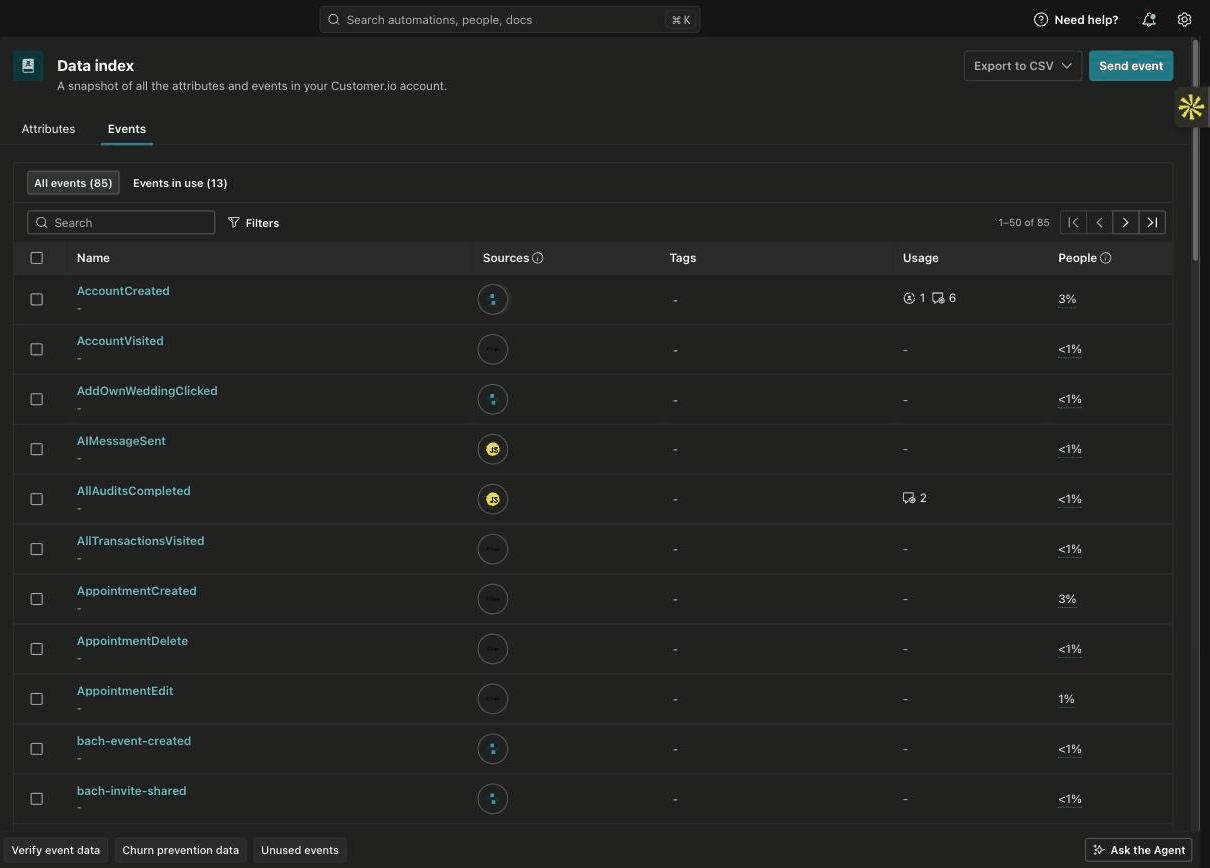
Task: Click the events Search input field
Action: (x=121, y=223)
